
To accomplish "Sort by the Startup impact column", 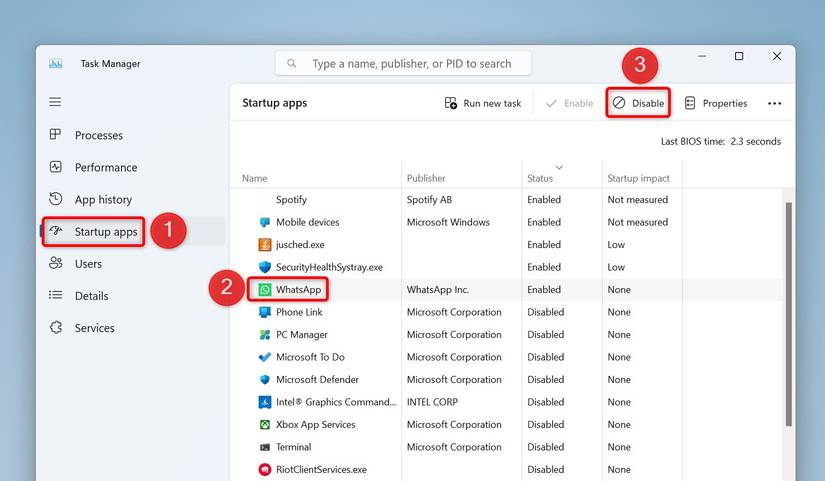I will (638, 178).
